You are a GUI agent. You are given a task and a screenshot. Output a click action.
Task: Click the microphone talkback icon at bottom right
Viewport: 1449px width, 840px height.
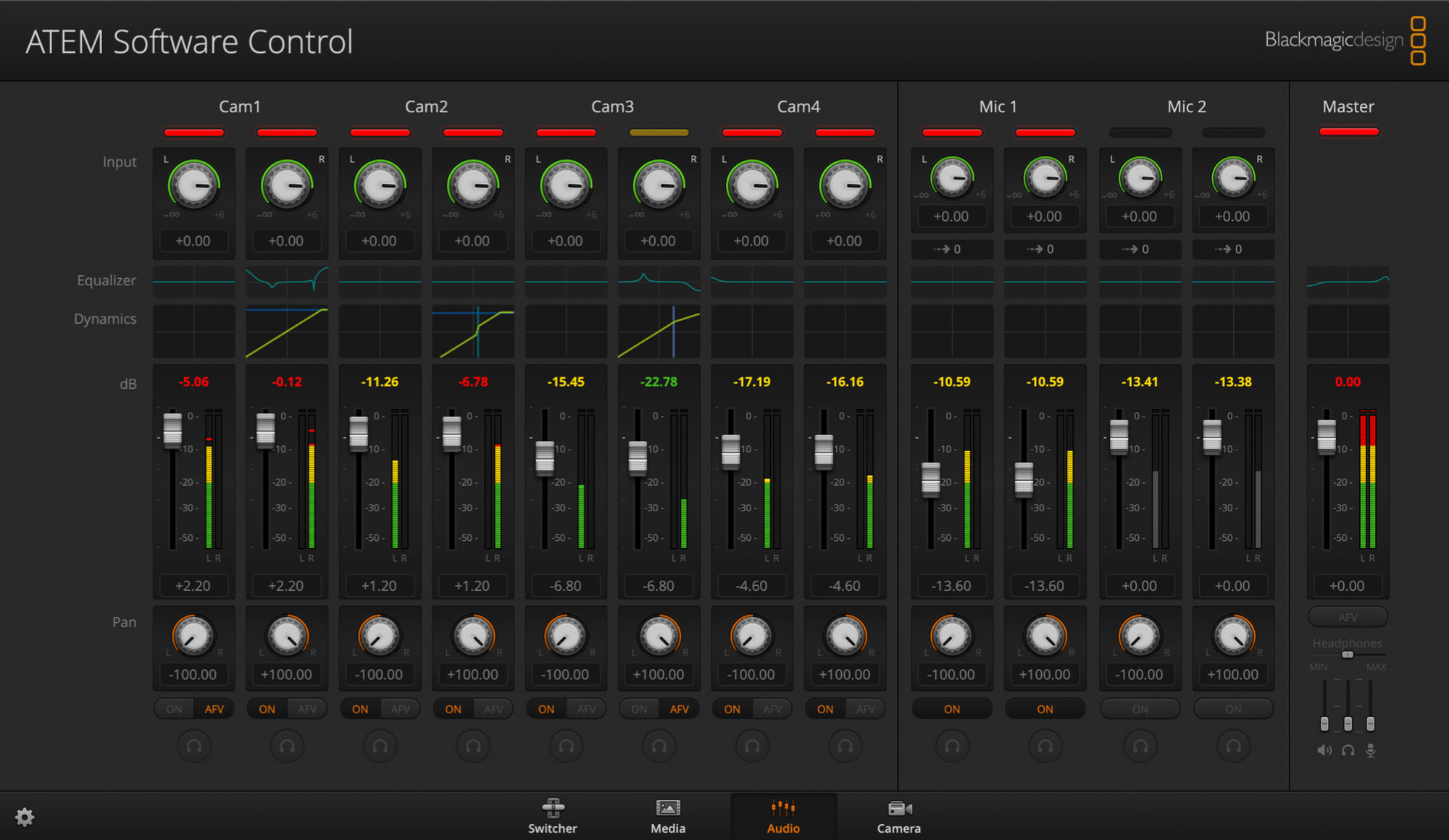point(1370,750)
